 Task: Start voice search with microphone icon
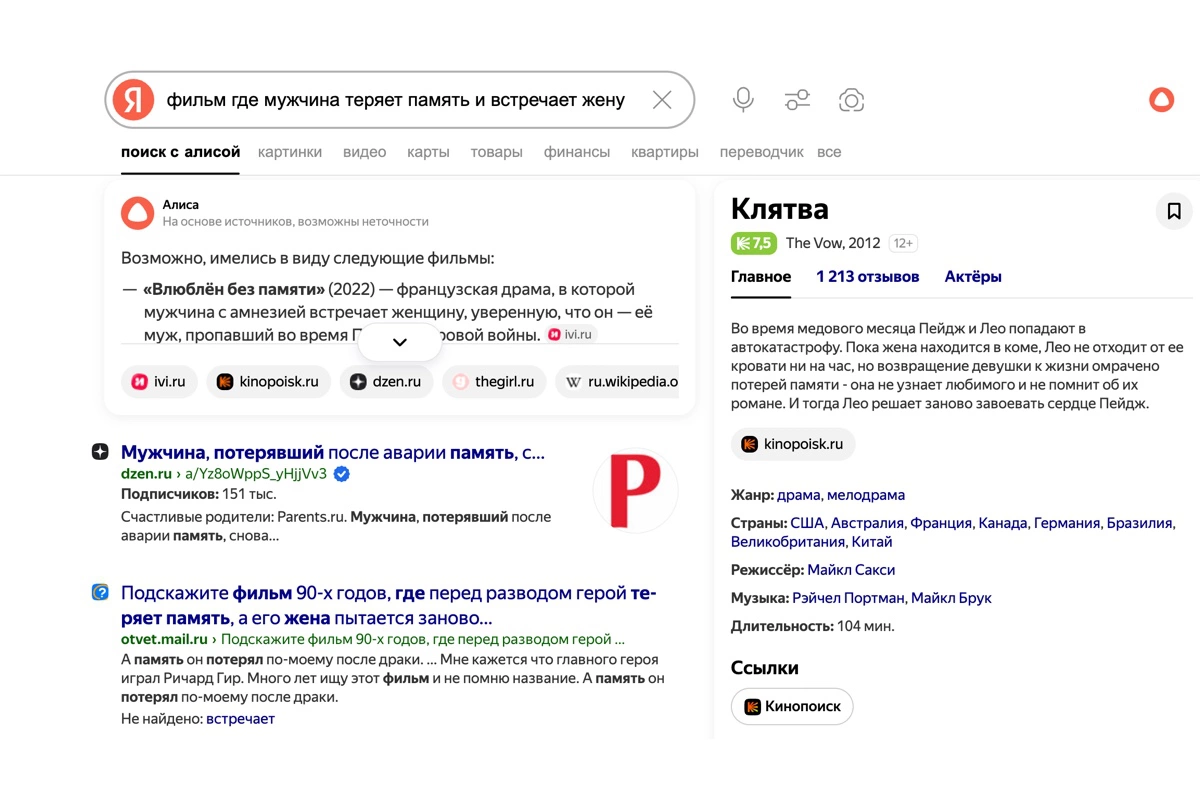[x=743, y=100]
